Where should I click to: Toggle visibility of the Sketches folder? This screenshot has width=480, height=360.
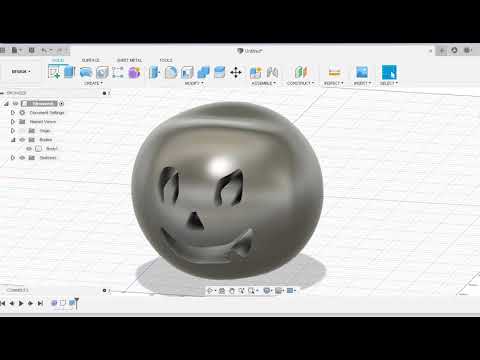pos(22,158)
